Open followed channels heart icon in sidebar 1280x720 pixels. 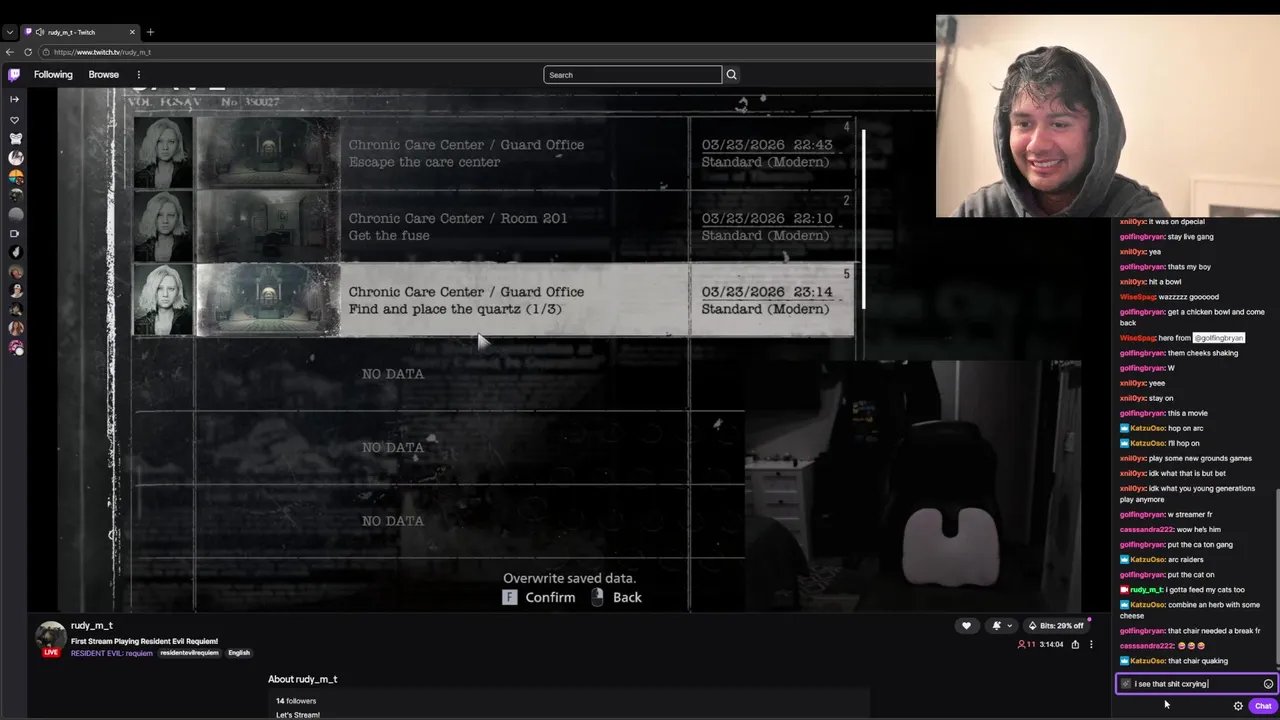pyautogui.click(x=14, y=120)
